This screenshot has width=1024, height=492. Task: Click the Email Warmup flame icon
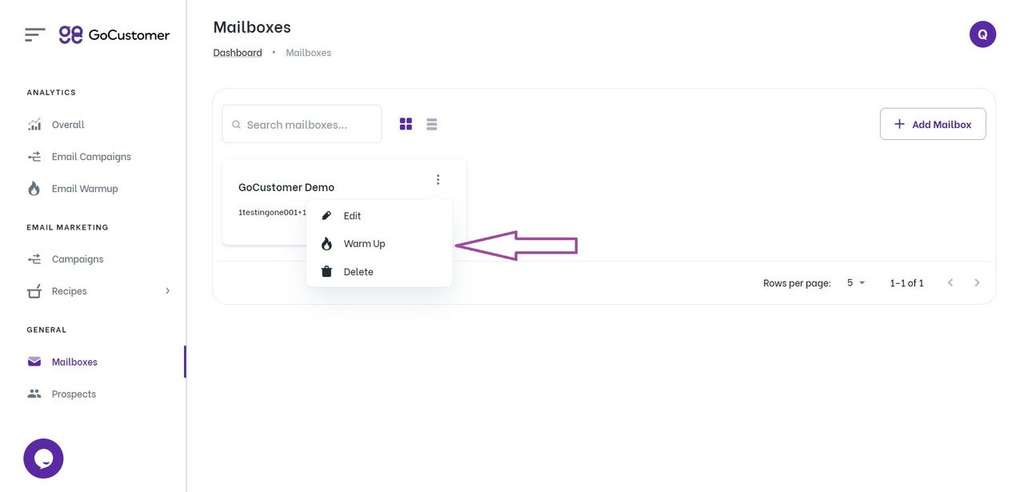pyautogui.click(x=34, y=188)
